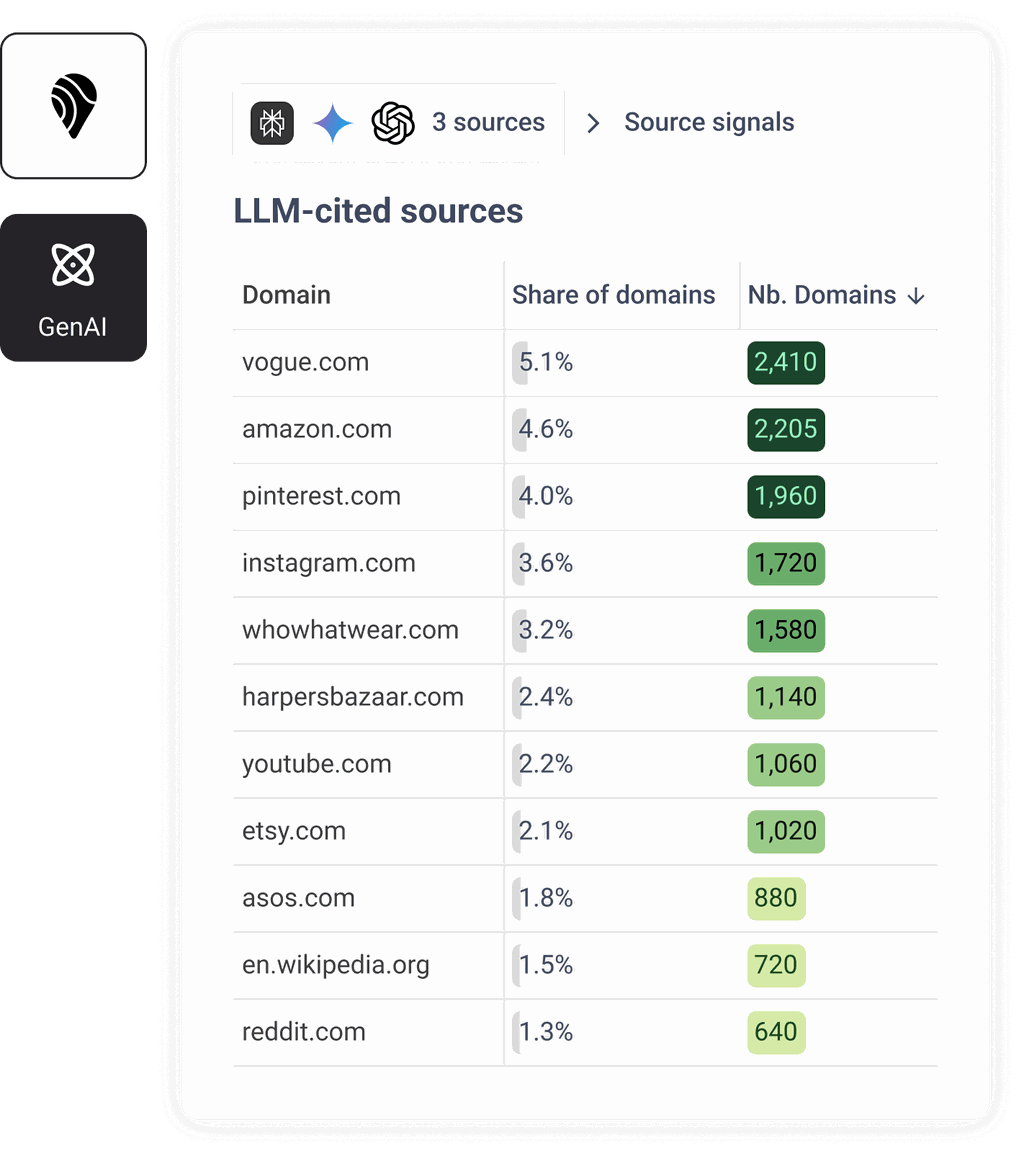Click the LLM-cited sources heading
Screen dimensions: 1024x1156
pos(378,211)
